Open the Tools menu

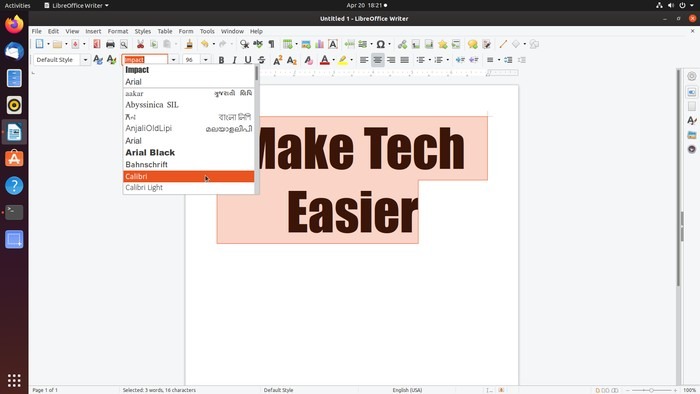[x=207, y=31]
